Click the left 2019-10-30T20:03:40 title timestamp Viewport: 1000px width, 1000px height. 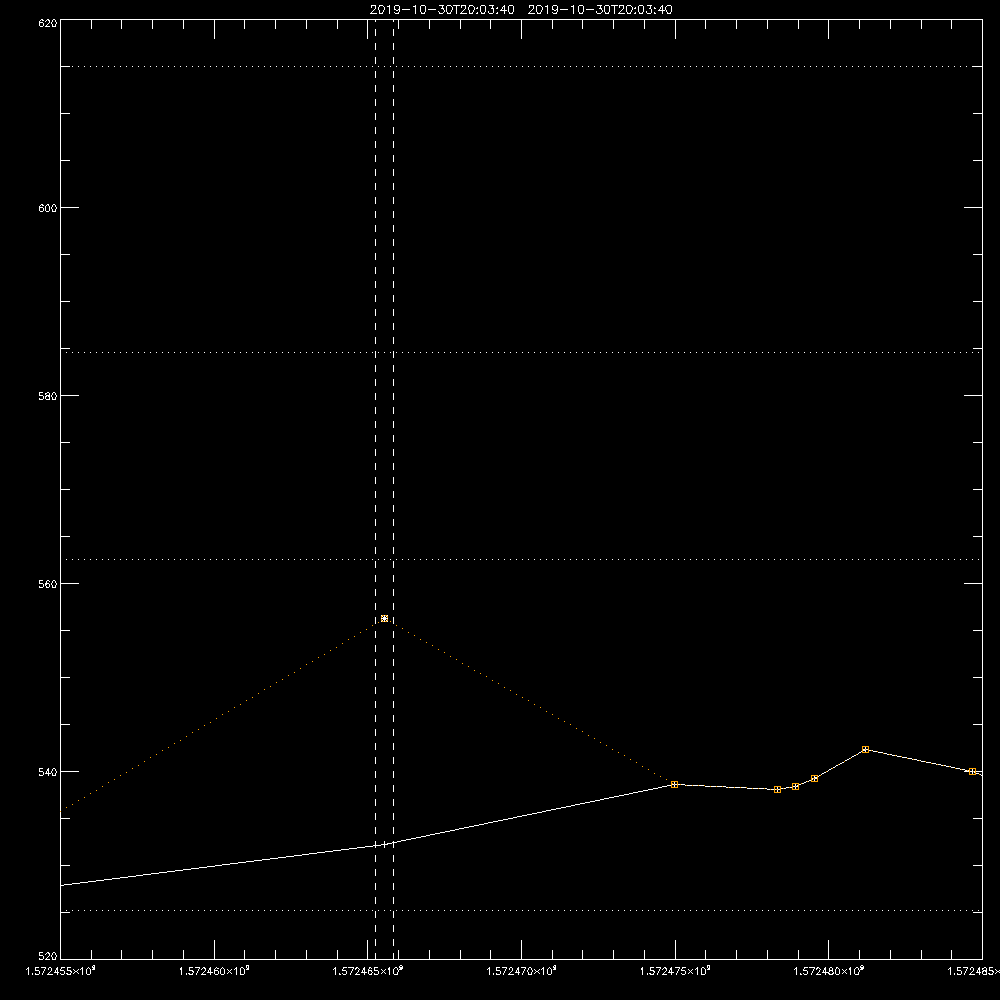point(442,10)
